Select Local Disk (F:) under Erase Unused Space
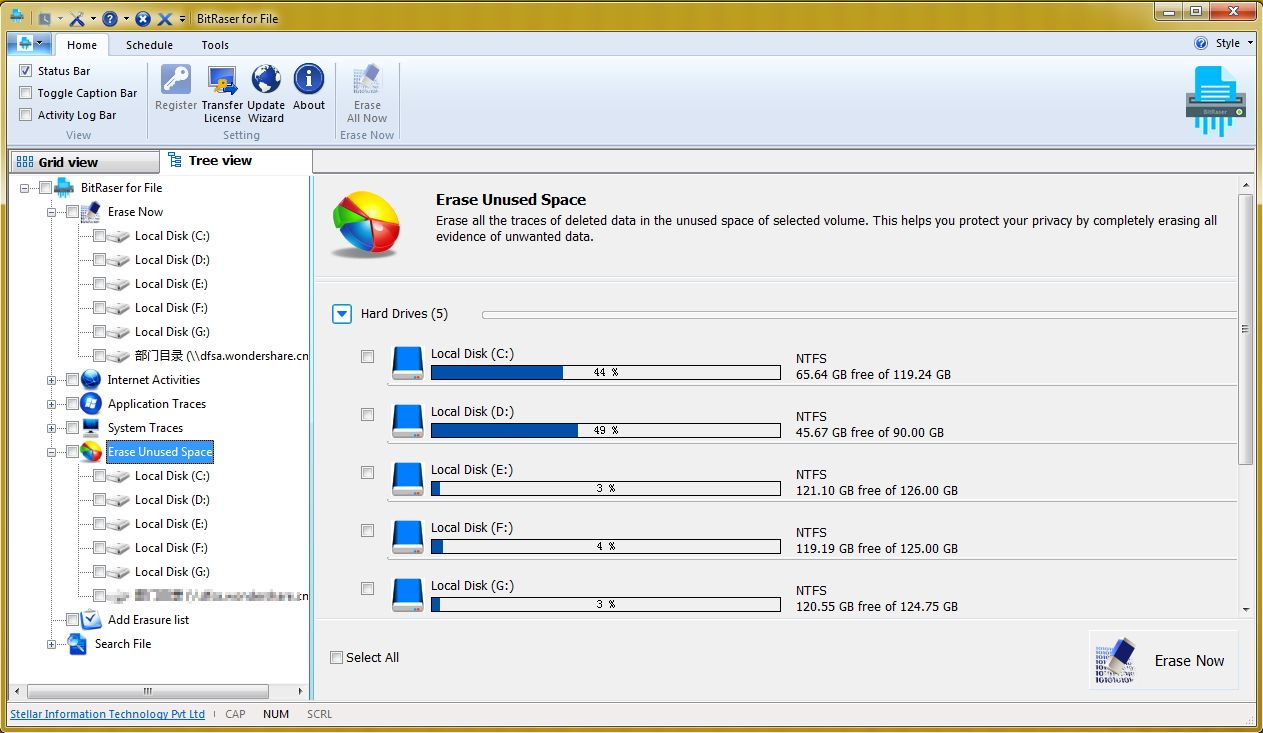Image resolution: width=1263 pixels, height=733 pixels. pyautogui.click(x=171, y=548)
